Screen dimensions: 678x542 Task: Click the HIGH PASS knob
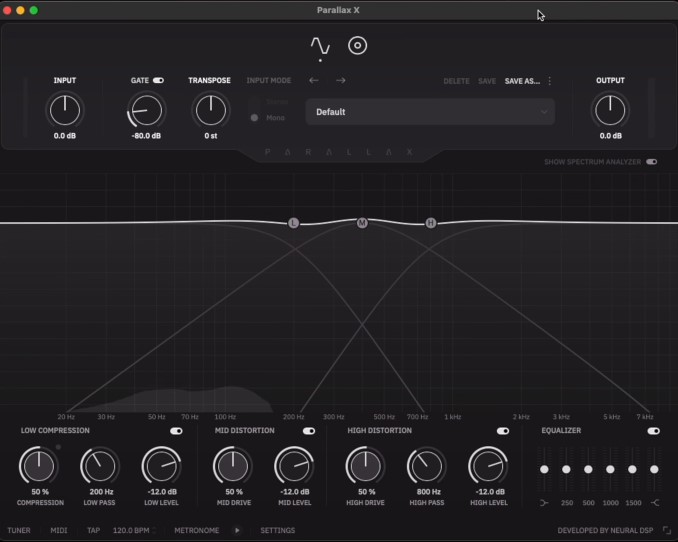pos(427,466)
